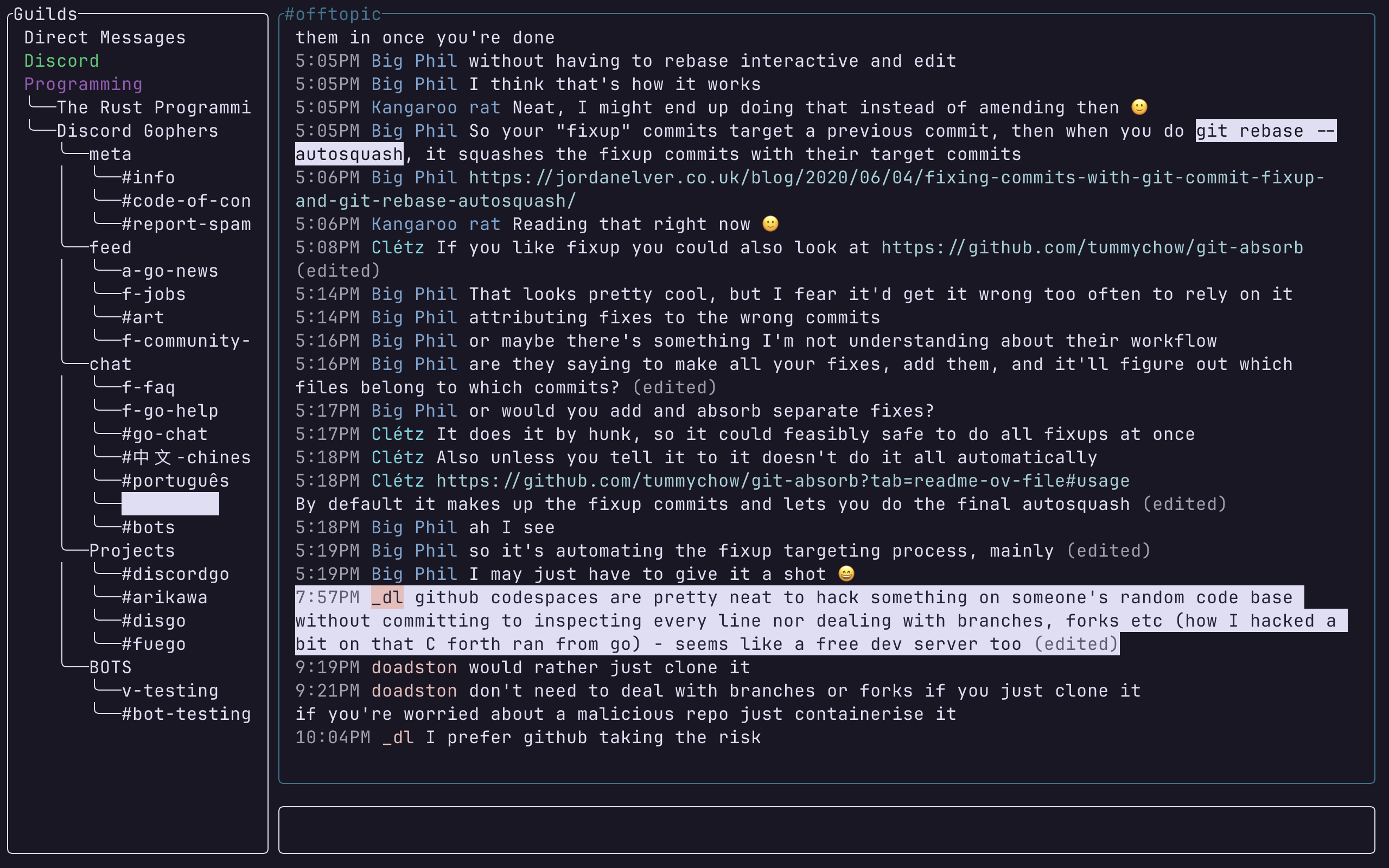Select the highlighted 7:57PM _dl message

click(821, 621)
